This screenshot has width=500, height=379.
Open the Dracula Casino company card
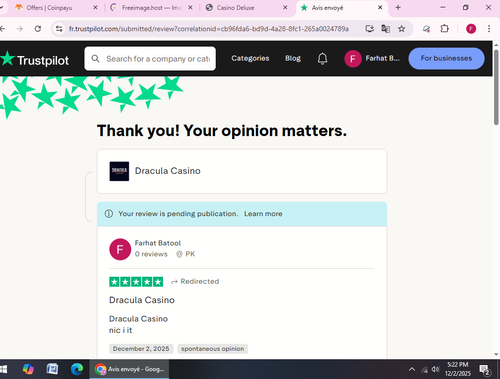coord(242,171)
